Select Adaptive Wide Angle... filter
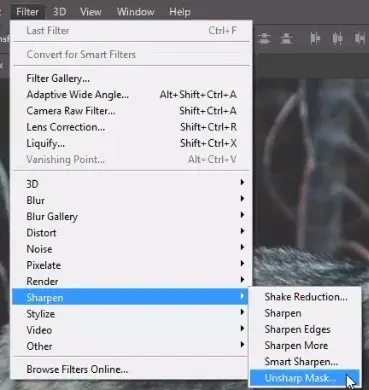 pyautogui.click(x=131, y=95)
